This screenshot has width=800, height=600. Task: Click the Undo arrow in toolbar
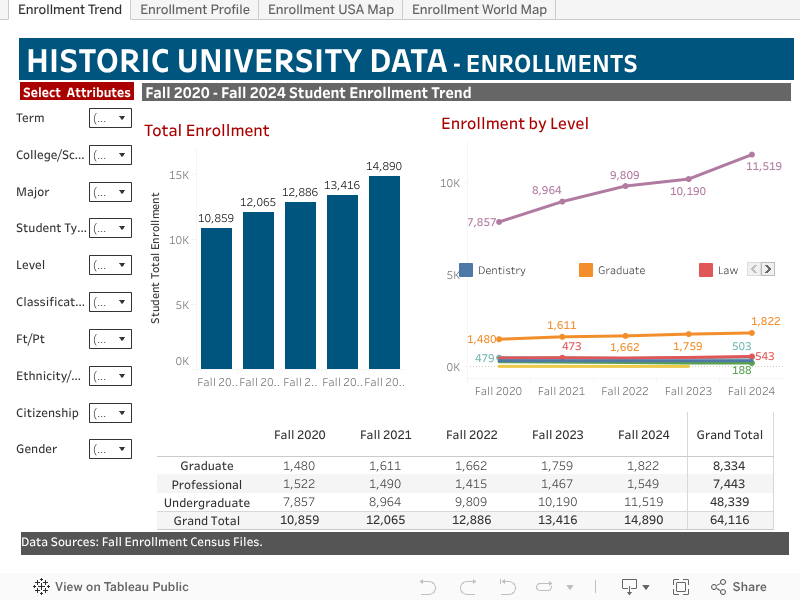tap(428, 587)
